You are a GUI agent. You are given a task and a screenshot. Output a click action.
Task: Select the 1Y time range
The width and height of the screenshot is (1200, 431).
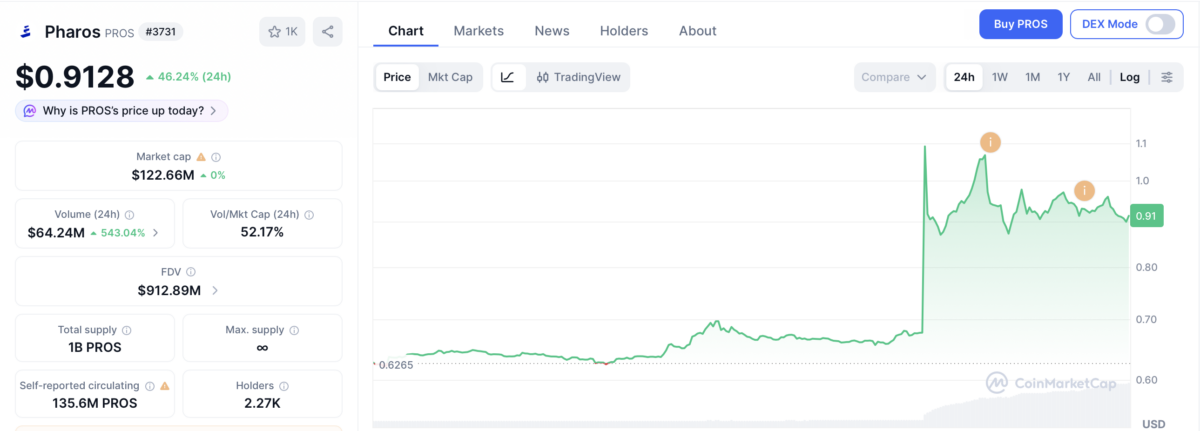(1064, 77)
